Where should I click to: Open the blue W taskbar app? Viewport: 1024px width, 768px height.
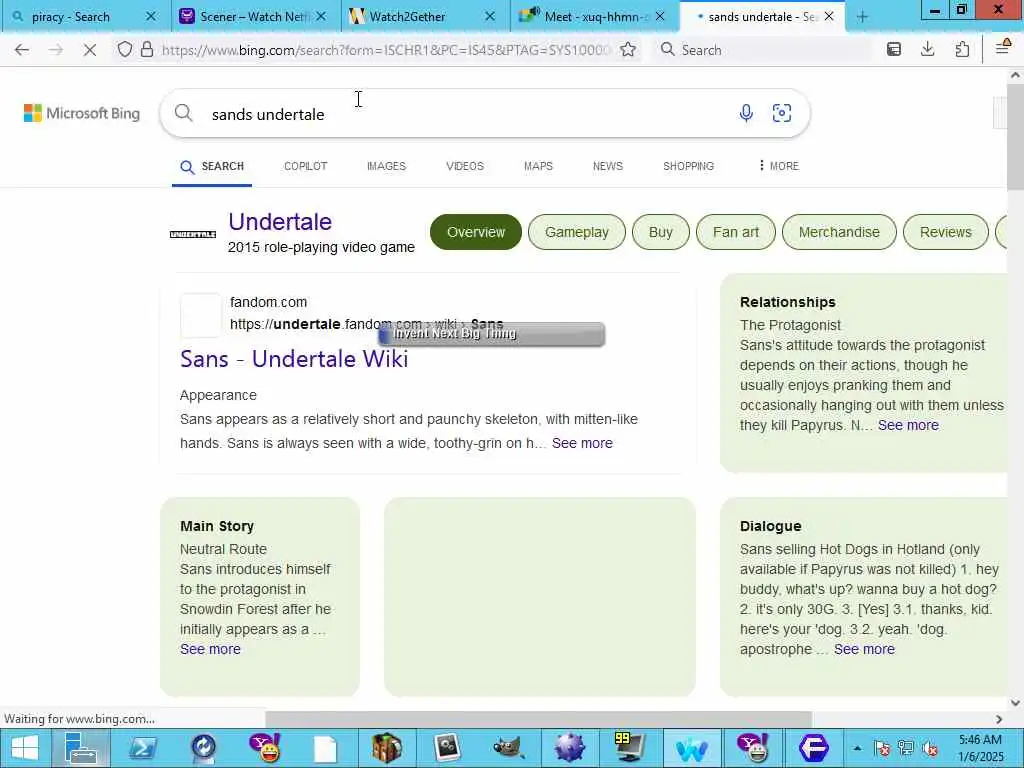[692, 748]
